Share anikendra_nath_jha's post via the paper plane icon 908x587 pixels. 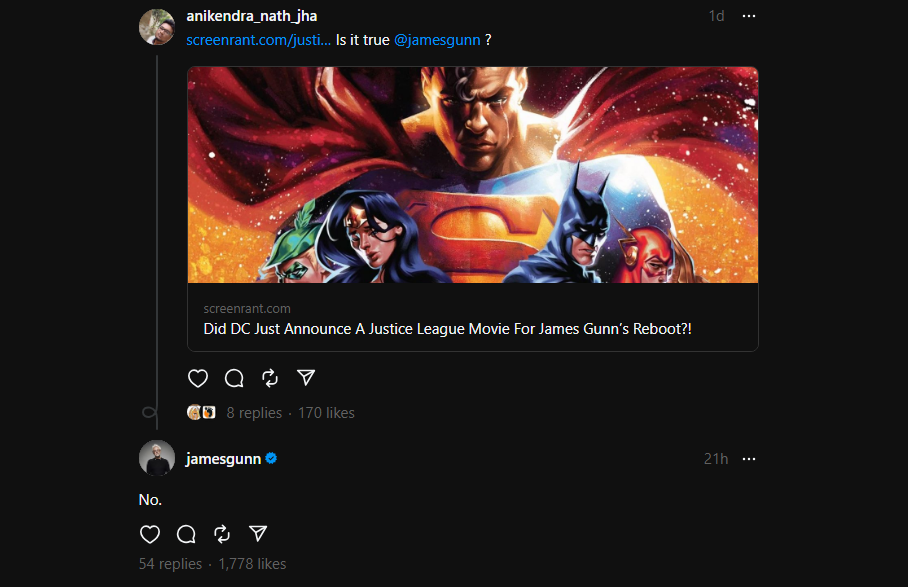[x=306, y=378]
